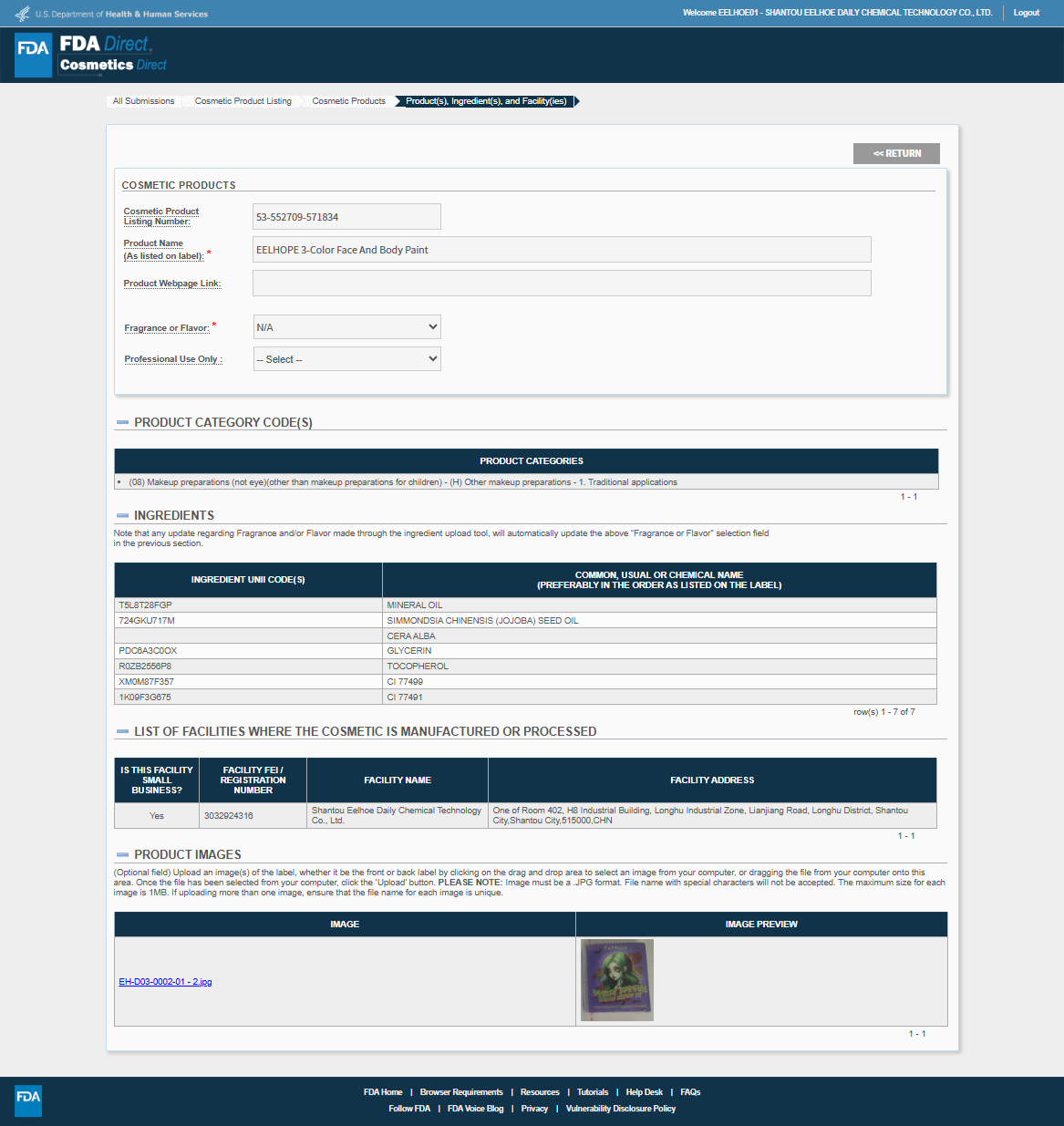The image size is (1064, 1126).
Task: Click UNII code 1K09F3G675
Action: (x=248, y=697)
